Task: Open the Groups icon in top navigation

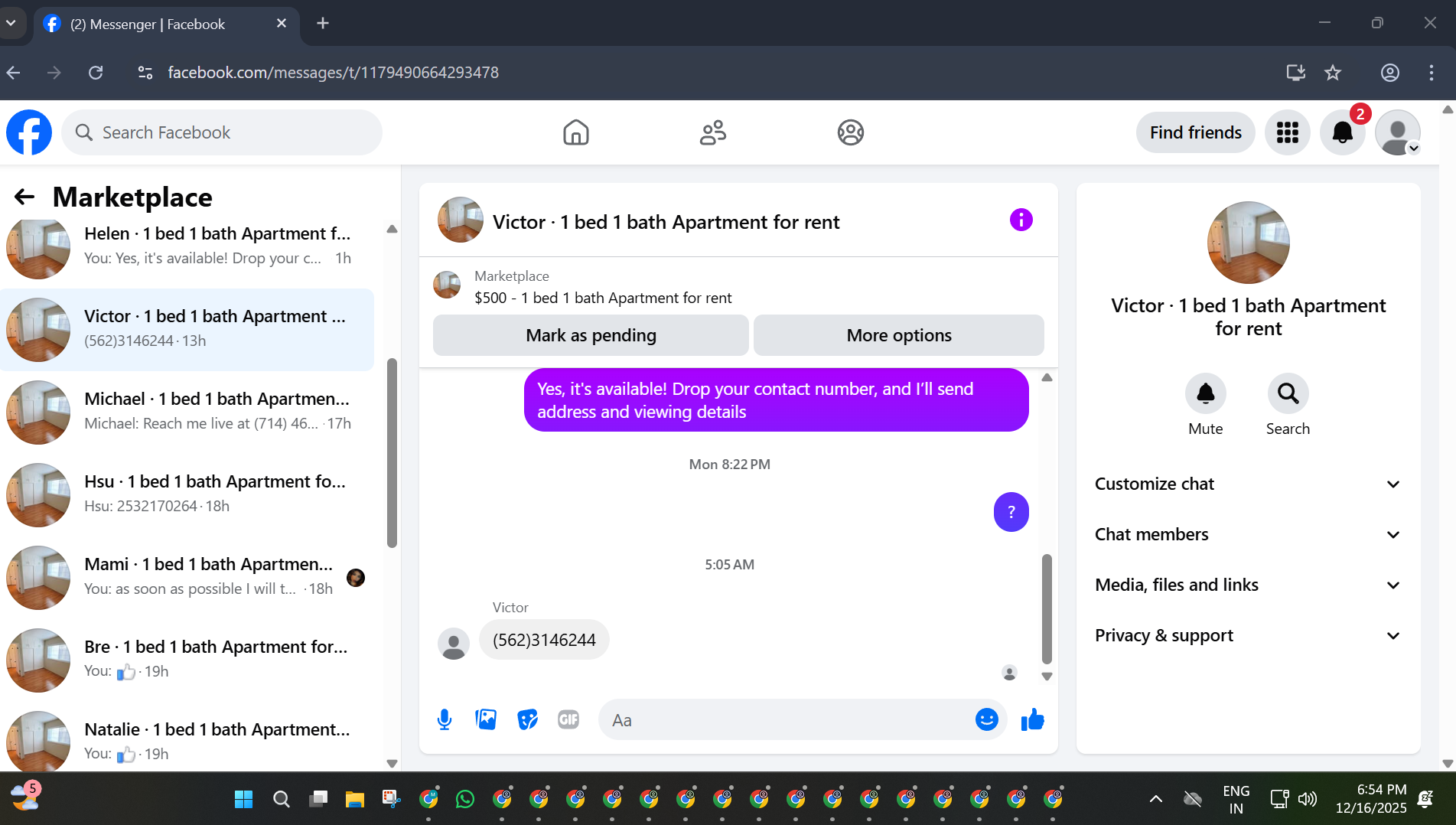Action: tap(850, 132)
